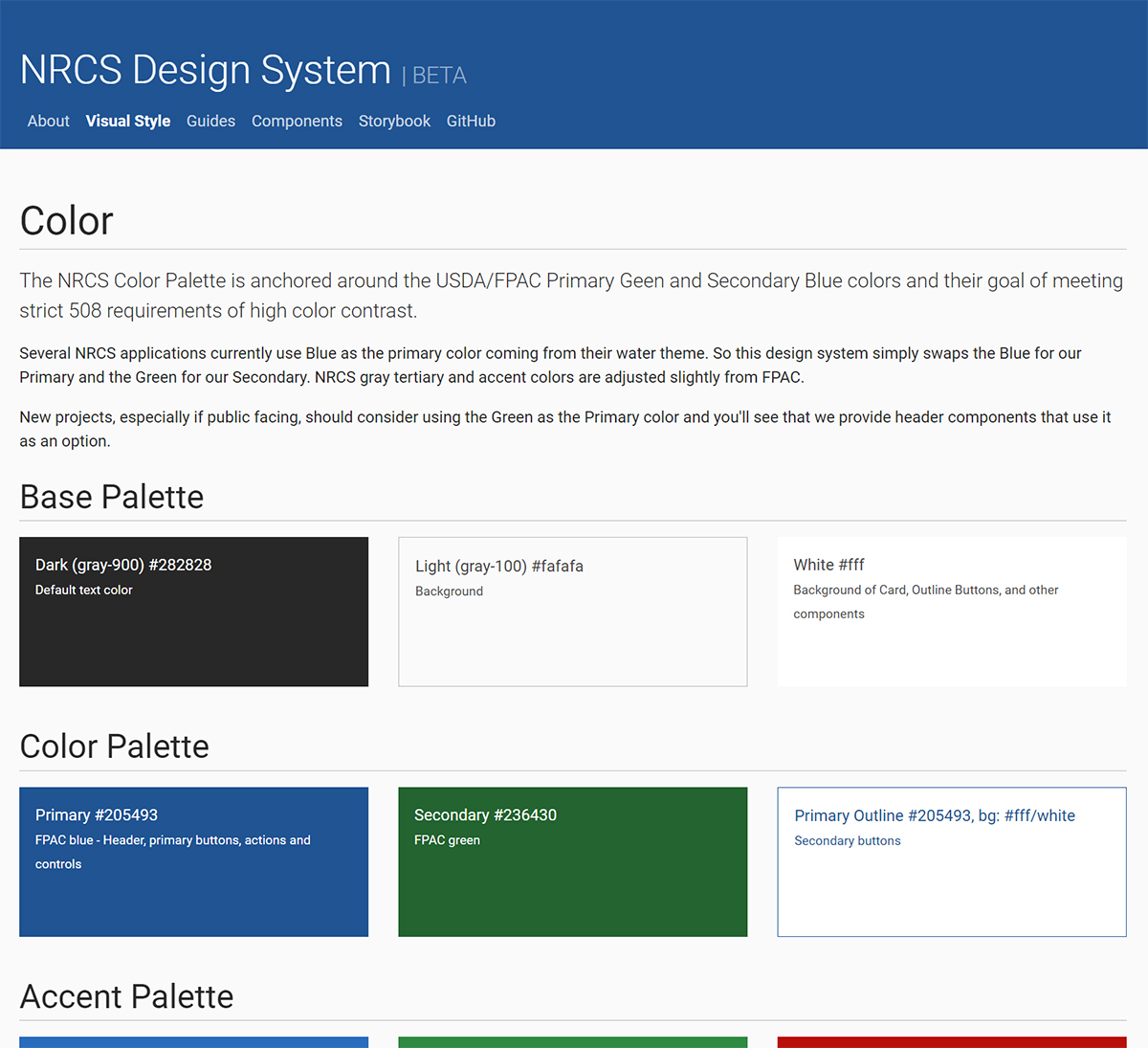Click the Primary #205493 blue swatch
Image resolution: width=1148 pixels, height=1048 pixels.
(x=193, y=861)
